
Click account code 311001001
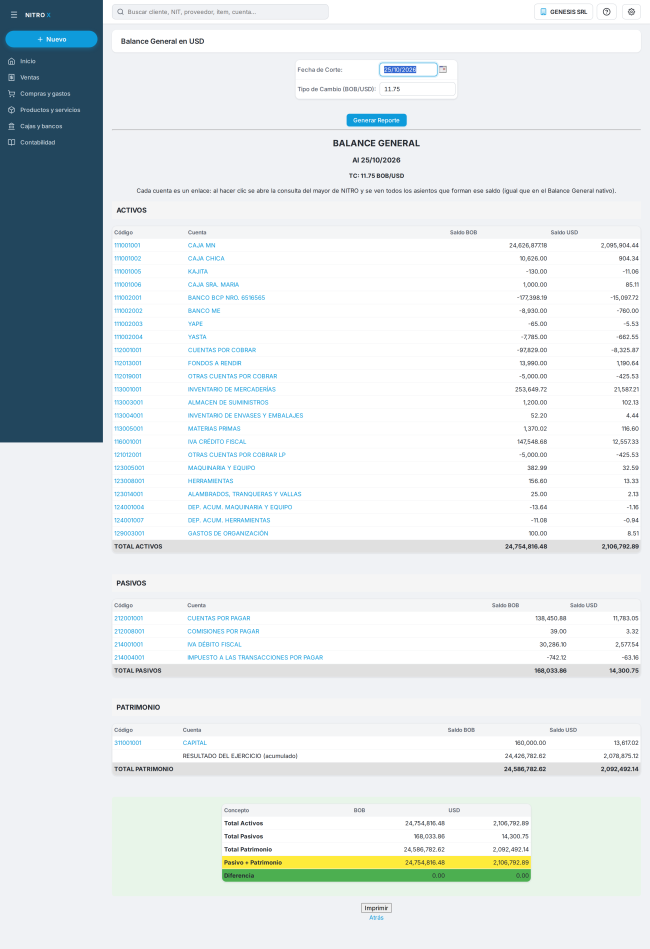(128, 743)
